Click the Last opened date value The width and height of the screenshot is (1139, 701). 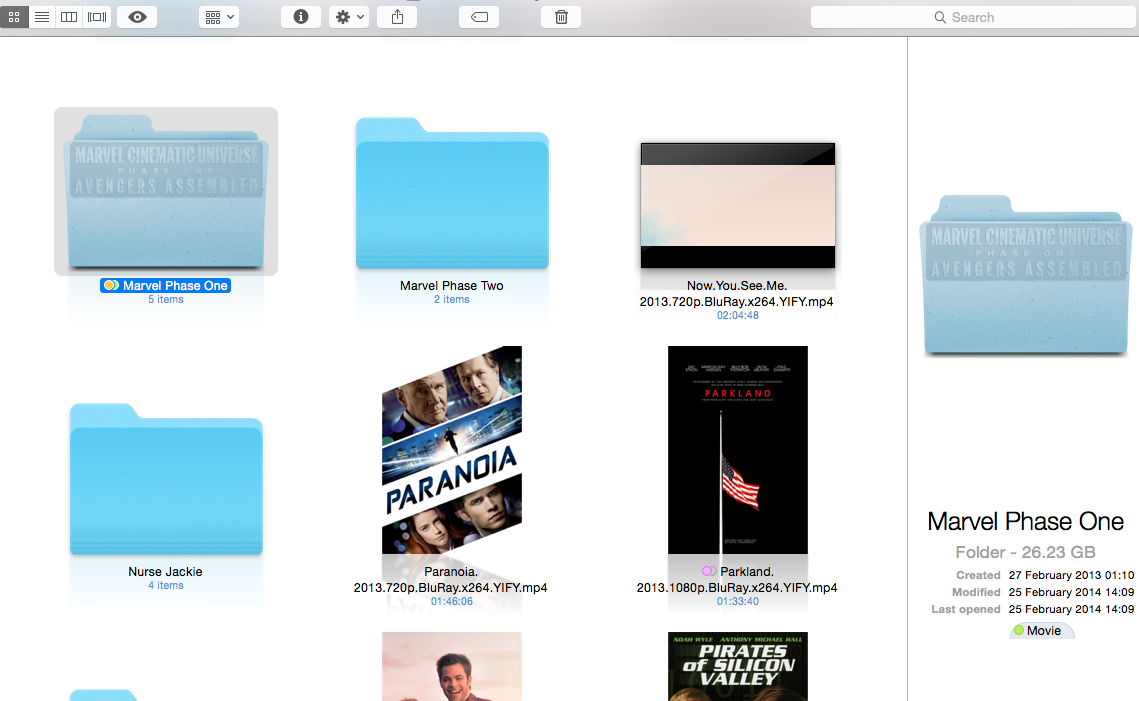(x=1071, y=609)
